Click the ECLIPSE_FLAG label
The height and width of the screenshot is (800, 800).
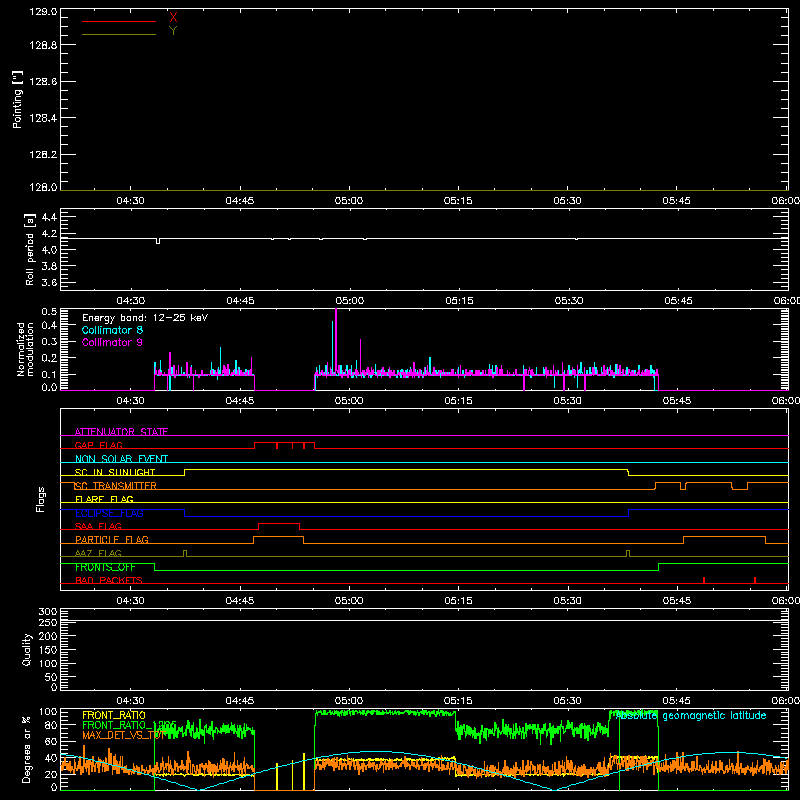coord(109,513)
